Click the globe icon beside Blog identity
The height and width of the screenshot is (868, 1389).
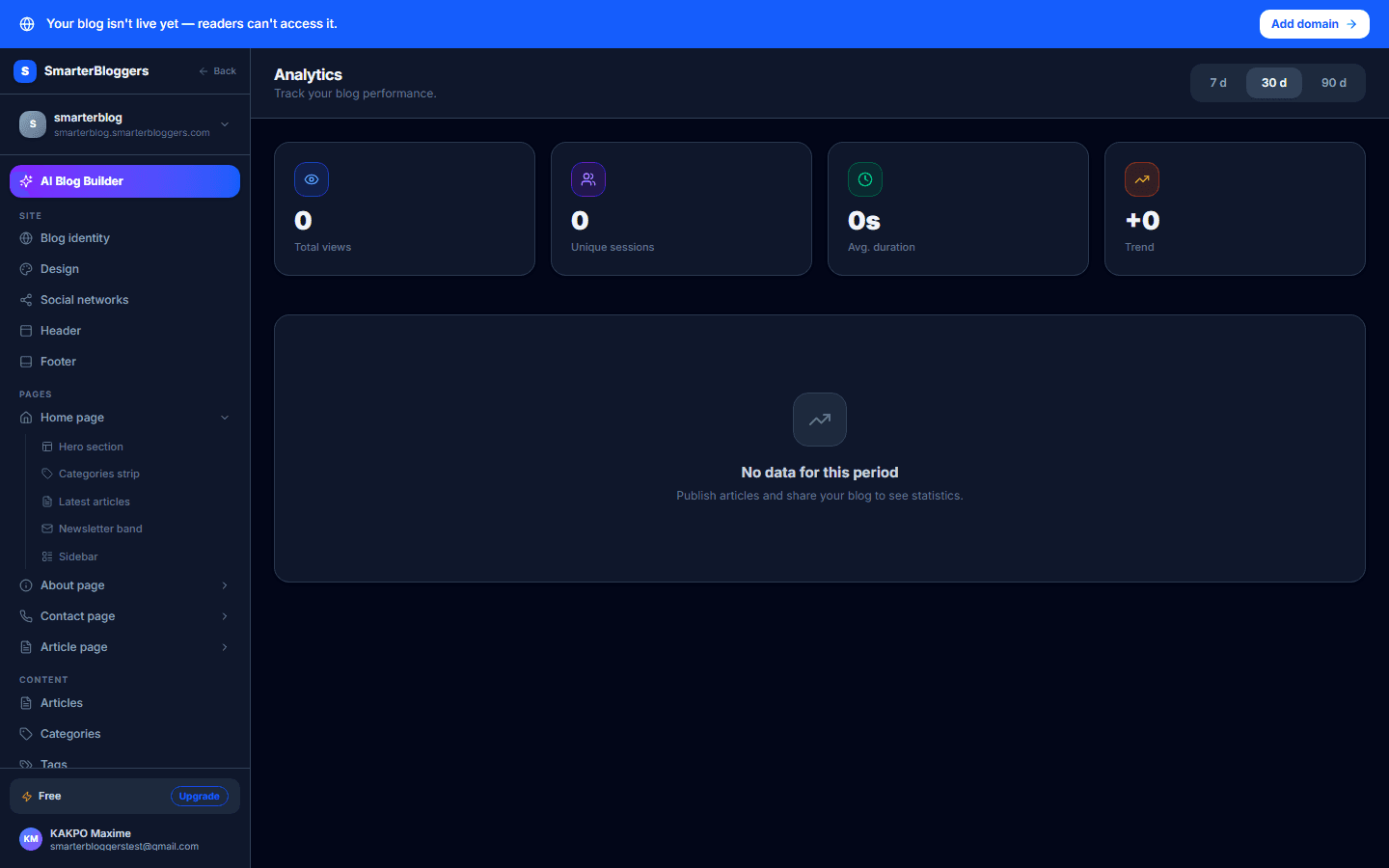pyautogui.click(x=26, y=238)
